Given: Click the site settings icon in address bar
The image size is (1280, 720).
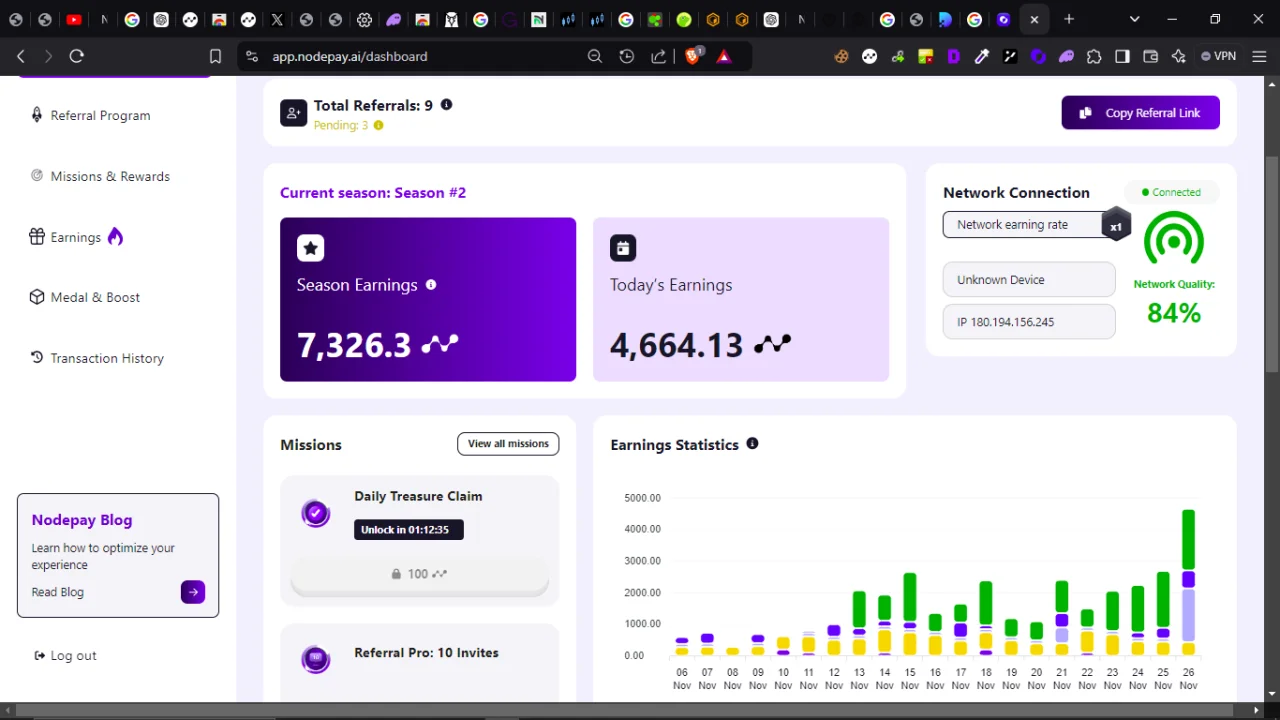Looking at the screenshot, I should click(x=251, y=57).
